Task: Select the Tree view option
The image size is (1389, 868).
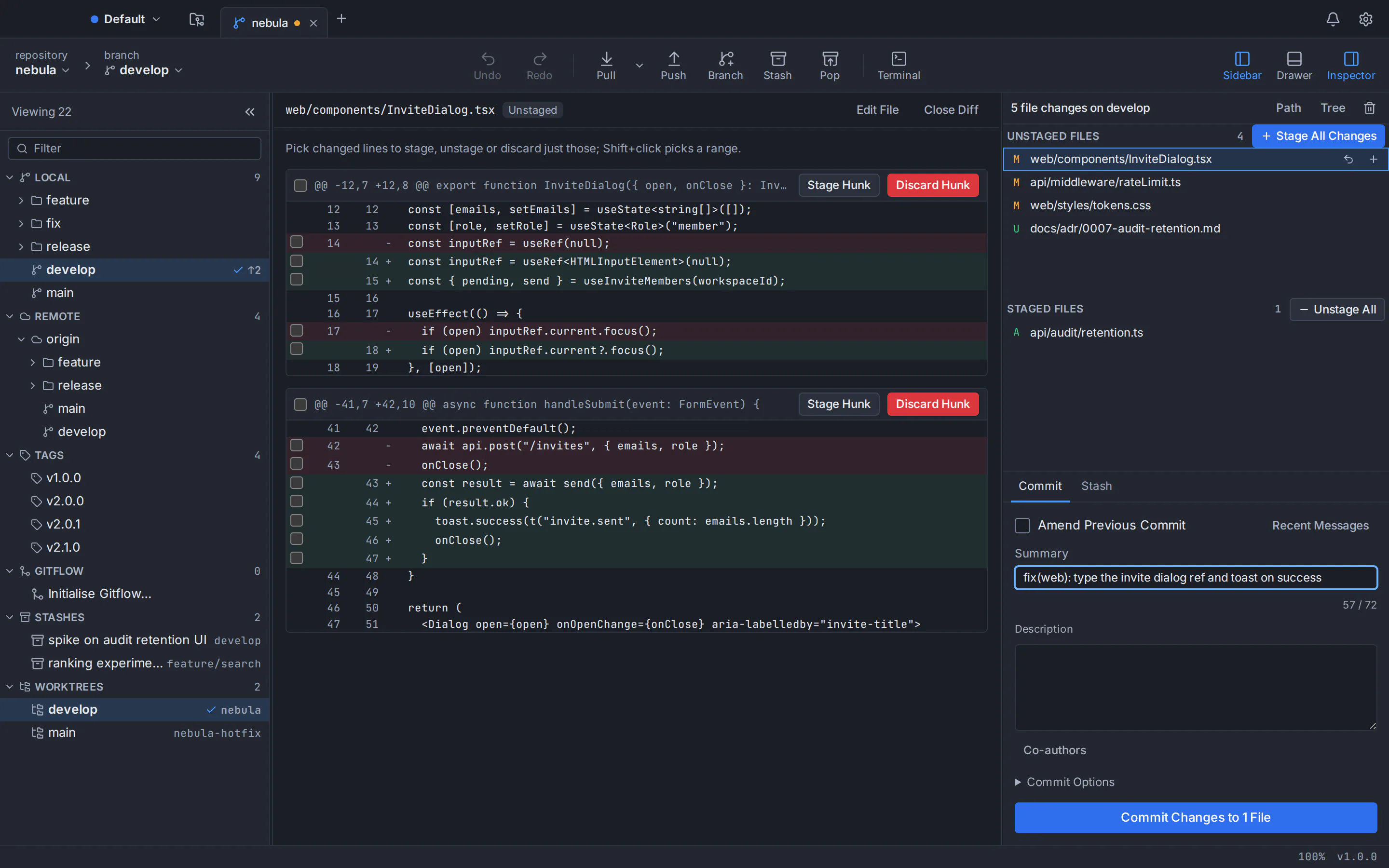Action: tap(1333, 108)
